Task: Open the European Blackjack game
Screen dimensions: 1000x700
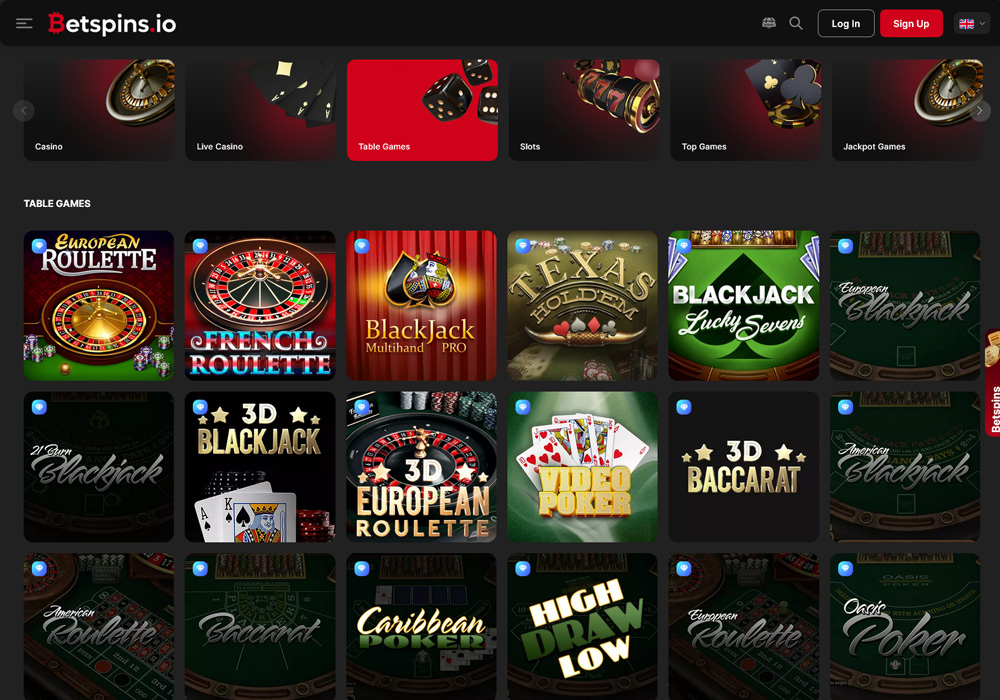Action: click(905, 305)
